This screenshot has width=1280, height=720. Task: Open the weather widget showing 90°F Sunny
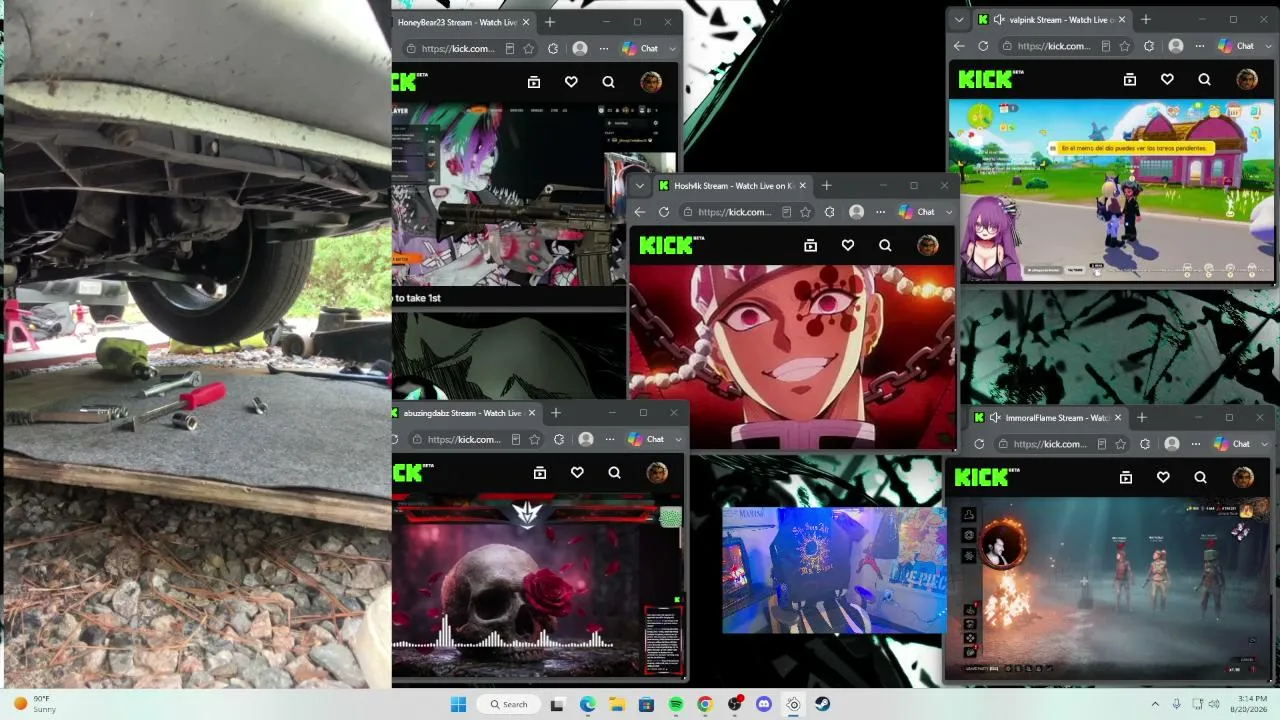click(x=36, y=704)
